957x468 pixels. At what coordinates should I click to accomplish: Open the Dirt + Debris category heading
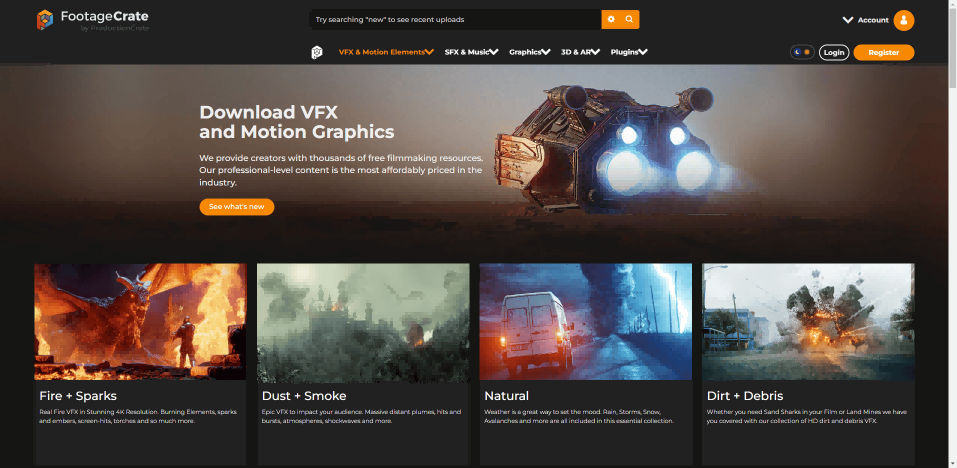(744, 396)
